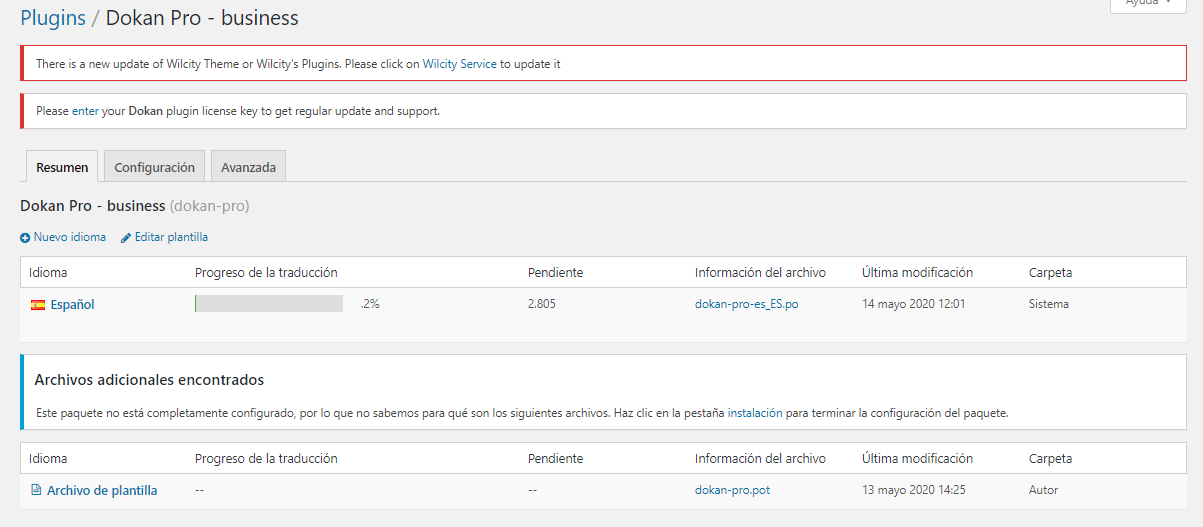Sort by Idioma column in first table

coord(48,272)
